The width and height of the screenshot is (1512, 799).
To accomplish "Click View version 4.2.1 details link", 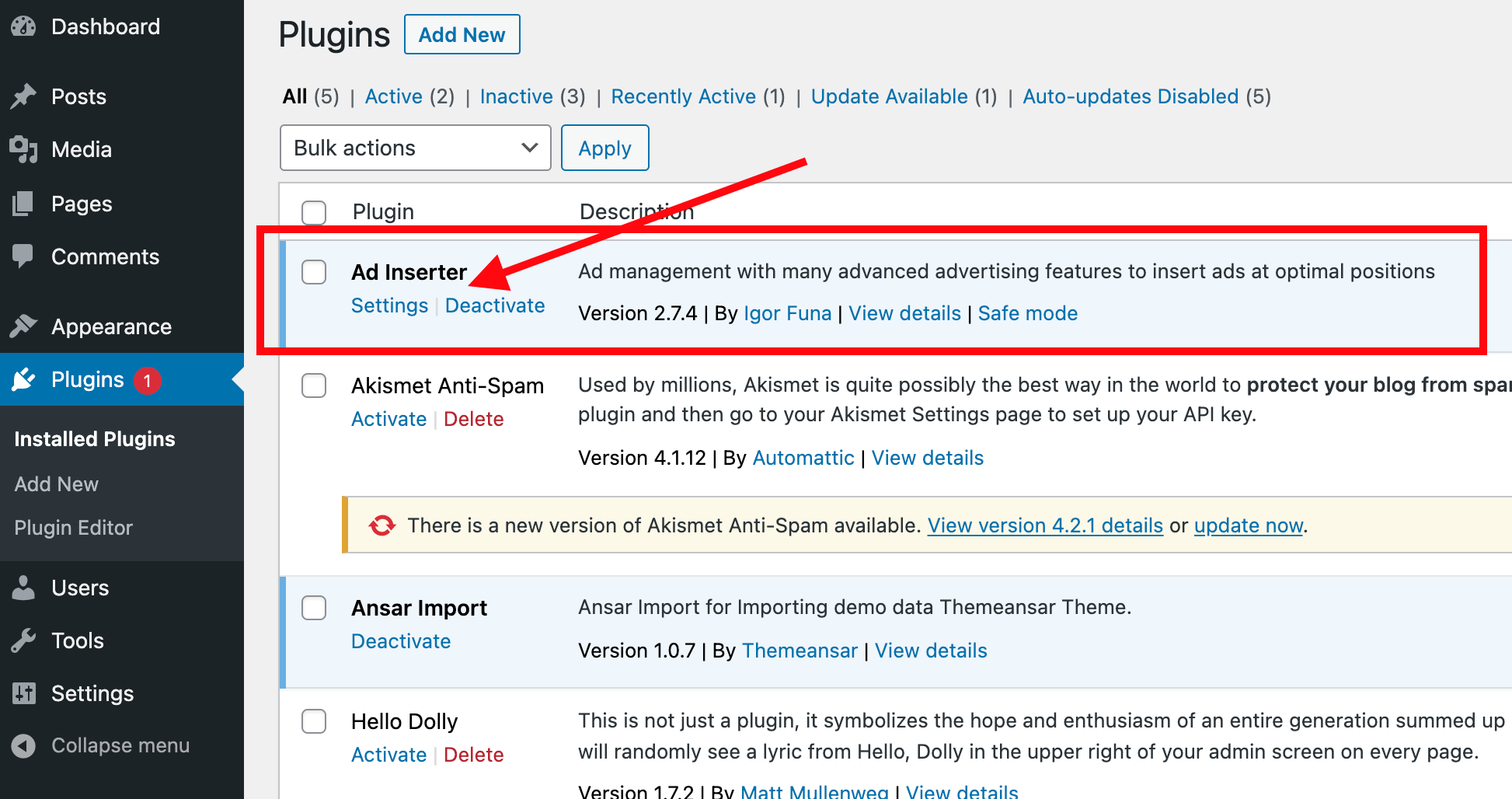I will pos(1045,525).
